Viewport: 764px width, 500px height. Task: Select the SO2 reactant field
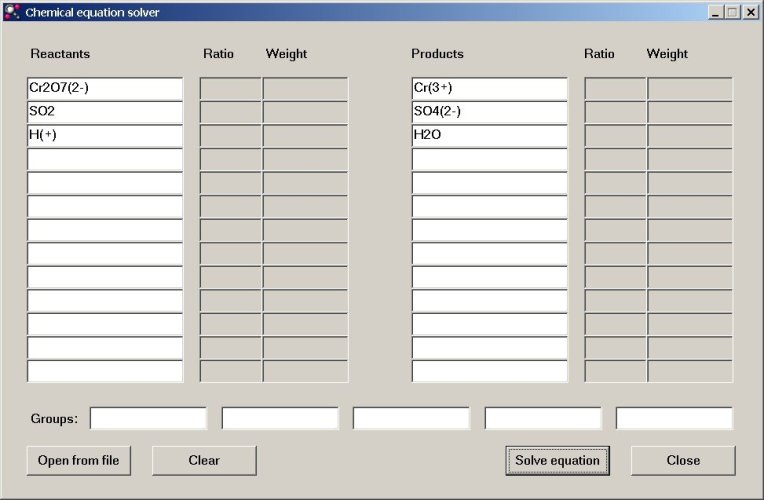(x=105, y=112)
